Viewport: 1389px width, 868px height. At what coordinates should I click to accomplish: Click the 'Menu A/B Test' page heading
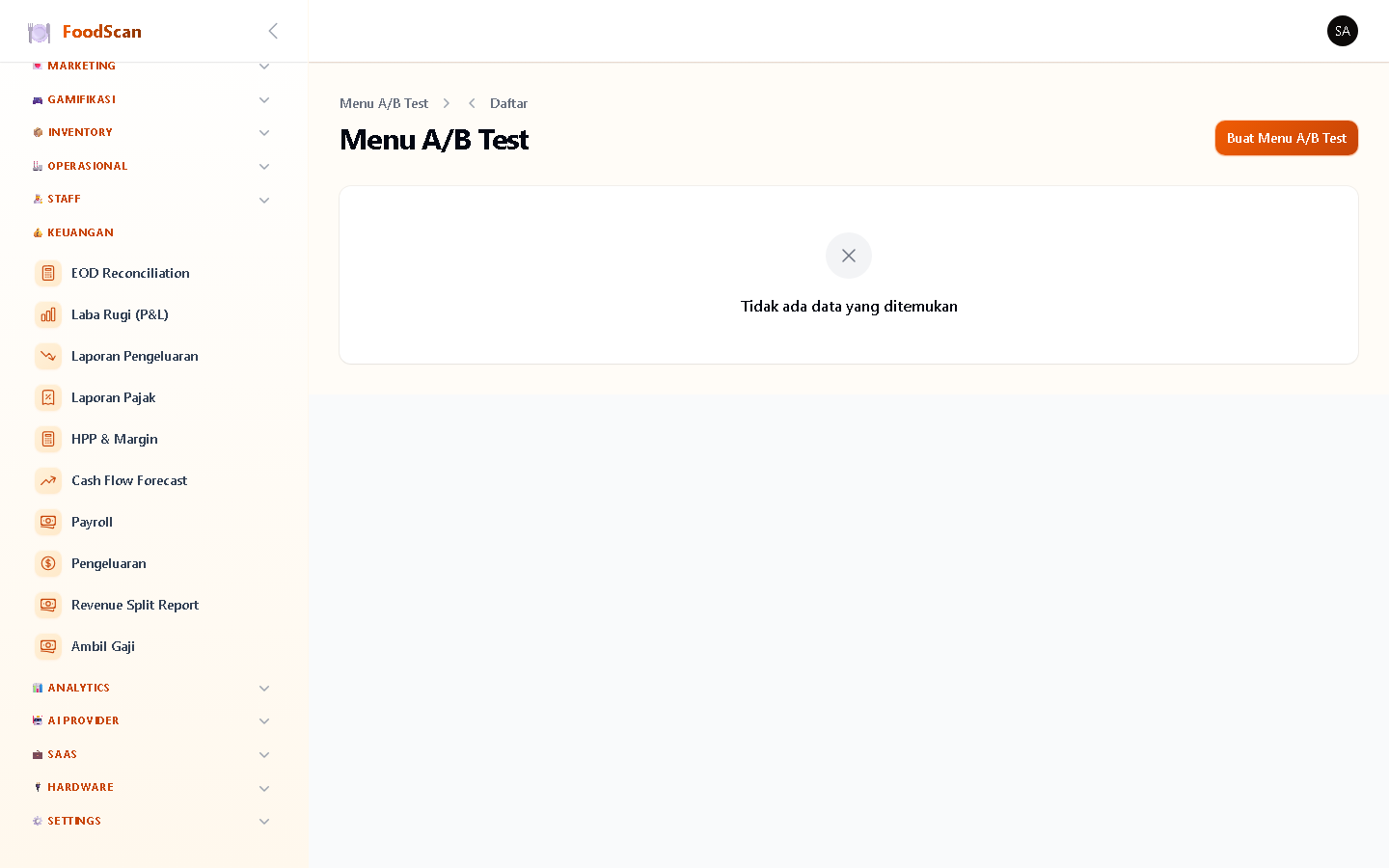434,140
